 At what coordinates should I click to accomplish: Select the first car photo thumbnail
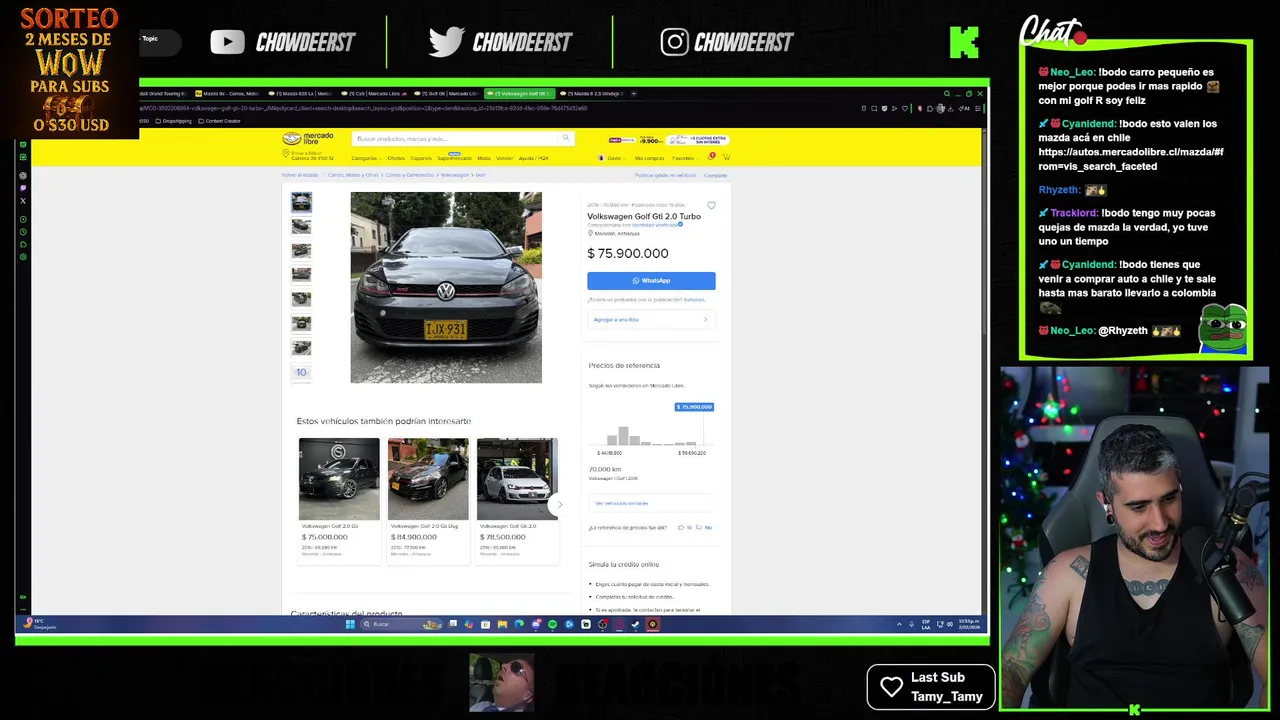tap(301, 202)
